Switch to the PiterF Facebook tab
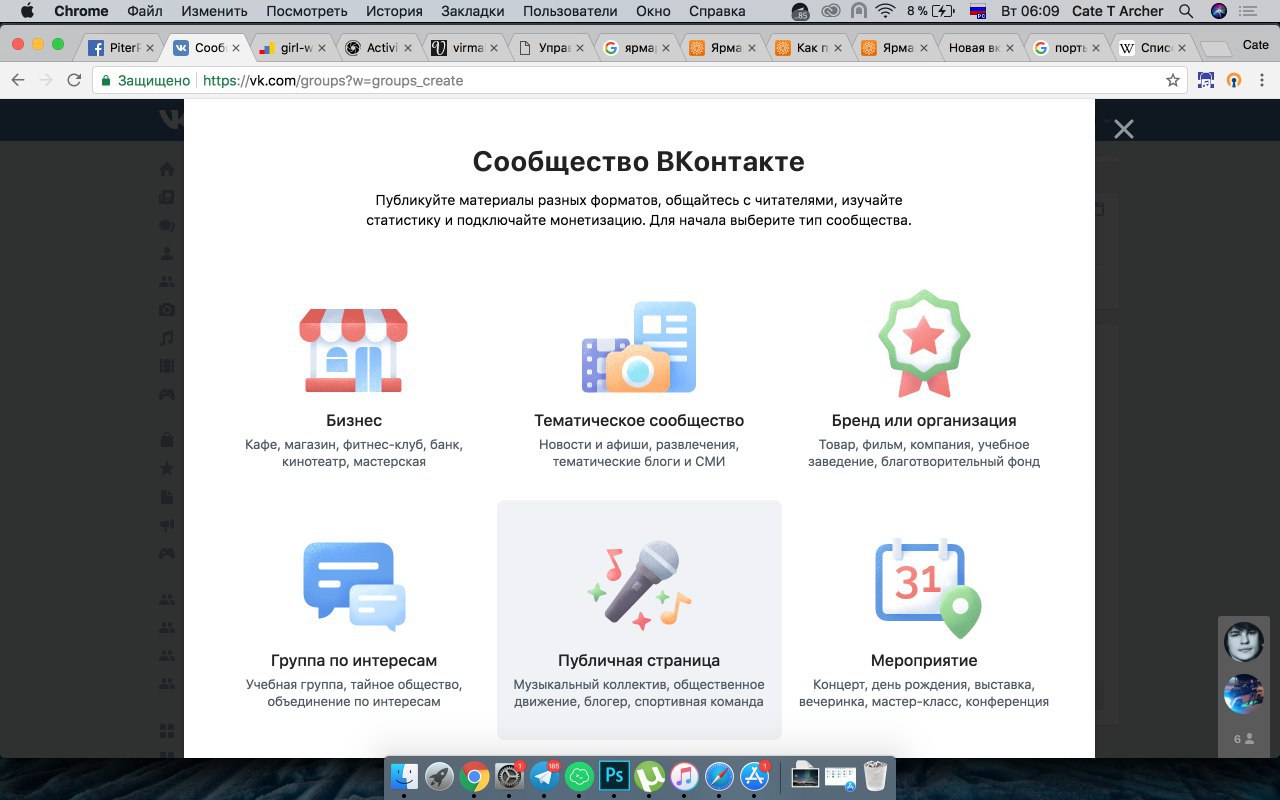This screenshot has width=1280, height=800. pos(121,47)
